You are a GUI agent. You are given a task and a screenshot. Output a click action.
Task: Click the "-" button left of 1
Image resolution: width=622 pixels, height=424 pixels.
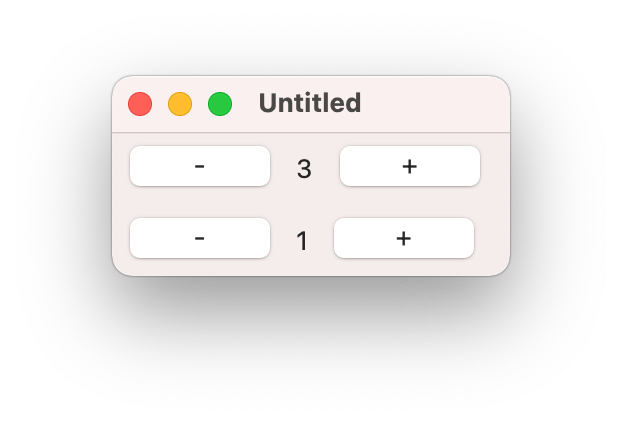pos(200,238)
